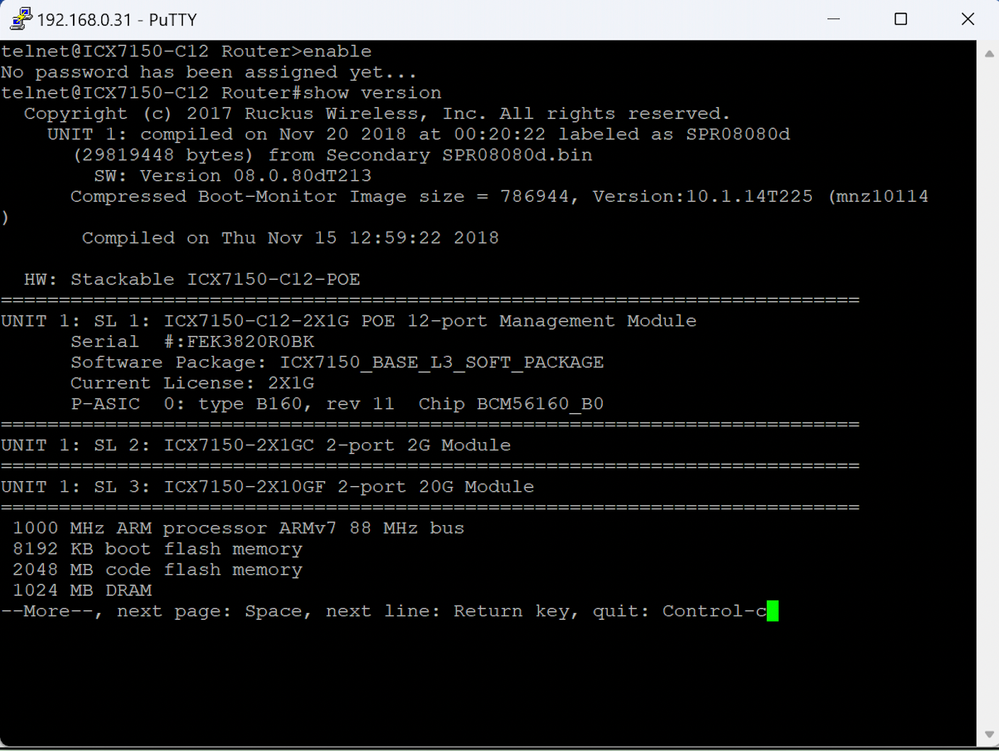This screenshot has width=999, height=751.
Task: Click the 'enable' command on first line
Action: click(337, 51)
